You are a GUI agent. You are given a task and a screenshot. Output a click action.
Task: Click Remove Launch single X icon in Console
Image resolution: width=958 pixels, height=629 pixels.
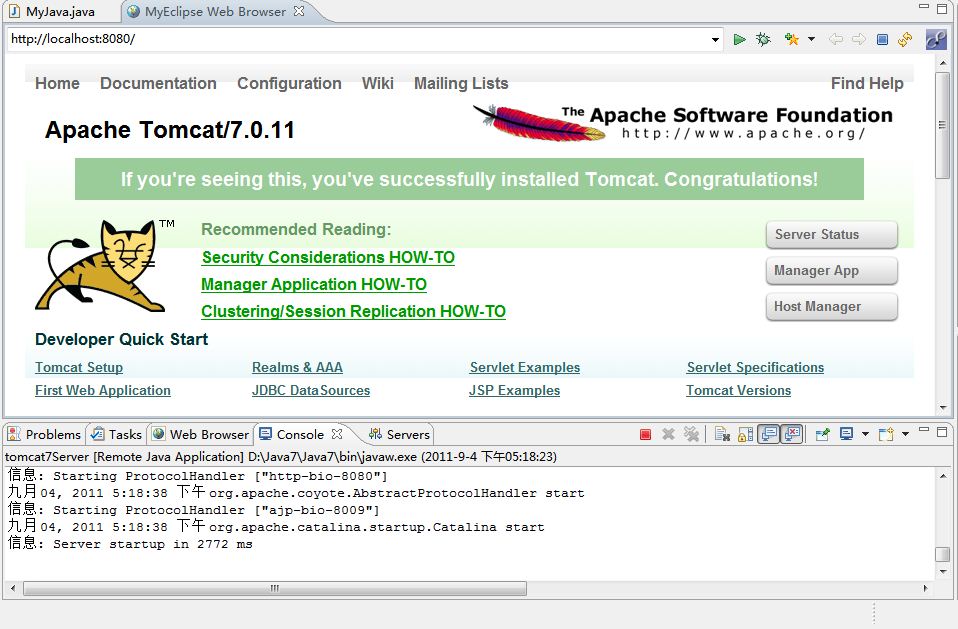point(668,434)
